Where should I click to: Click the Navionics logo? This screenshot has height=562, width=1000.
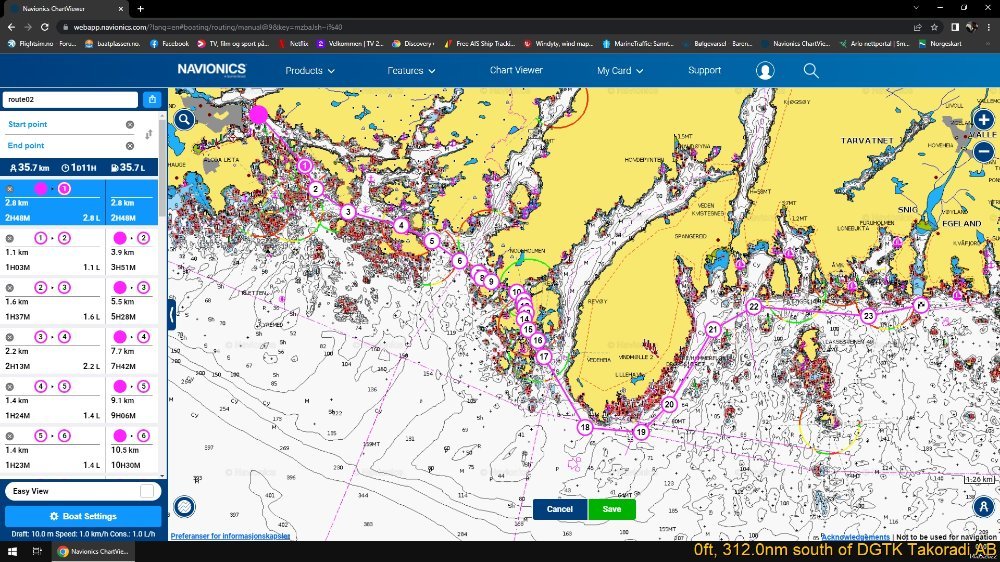[212, 70]
